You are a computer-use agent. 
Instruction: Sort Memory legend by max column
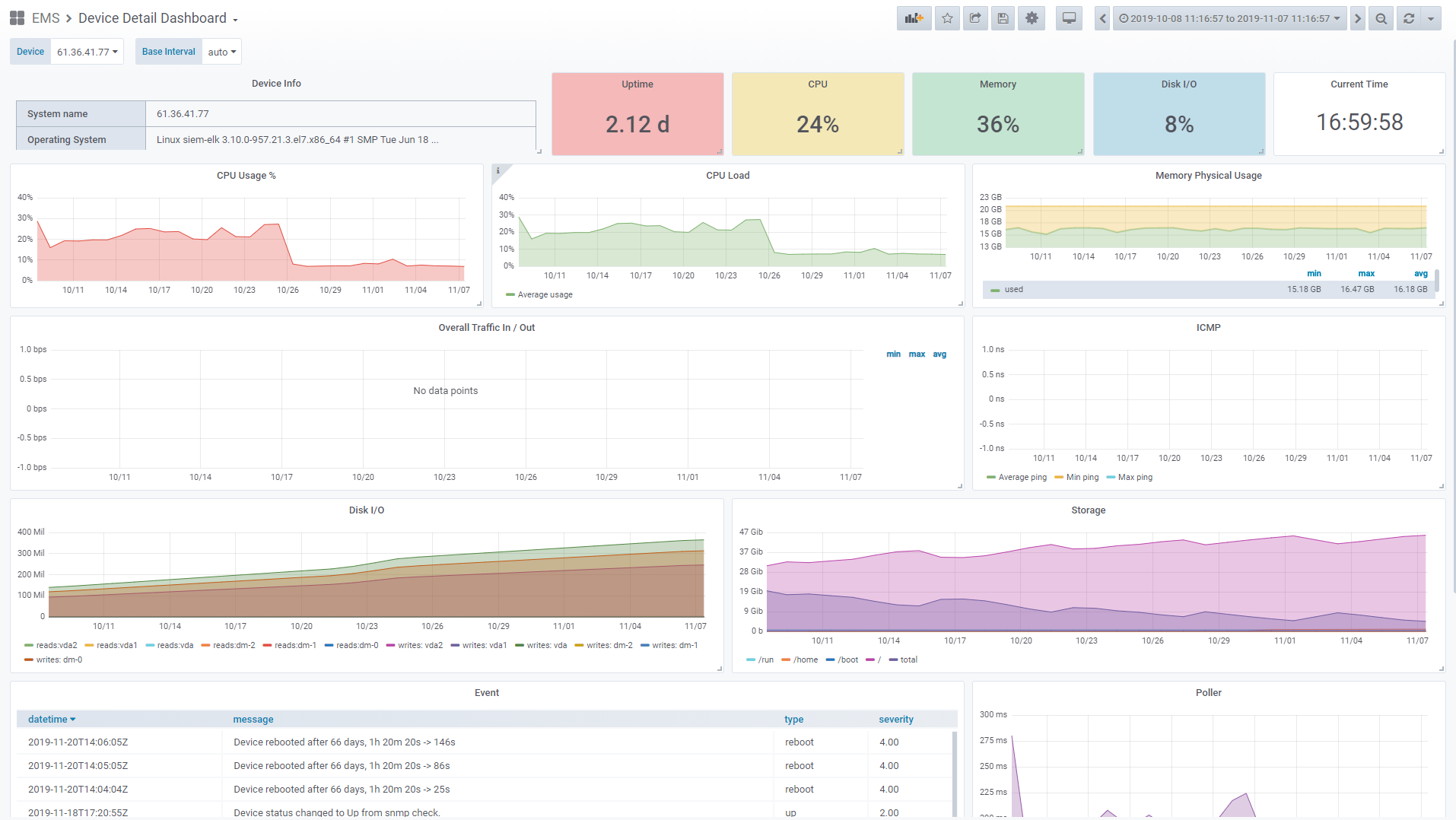1366,274
